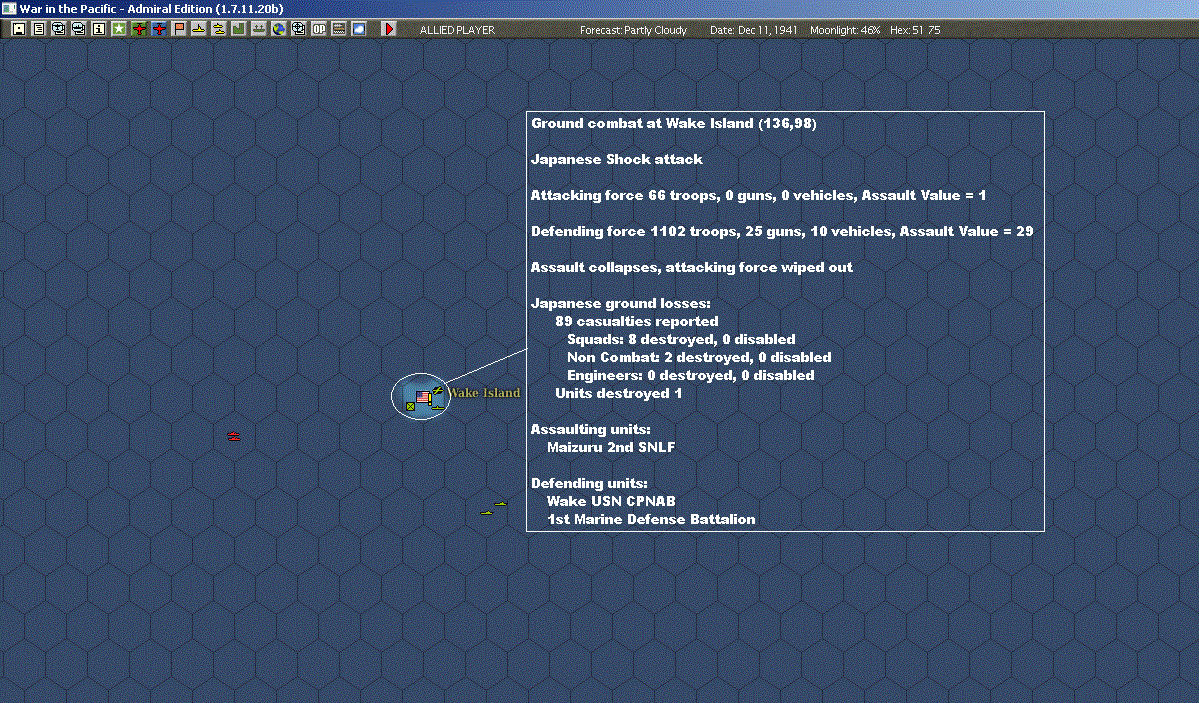1199x703 pixels.
Task: Click the 'Forecast: Partly Cloudy' status text
Action: [x=633, y=30]
